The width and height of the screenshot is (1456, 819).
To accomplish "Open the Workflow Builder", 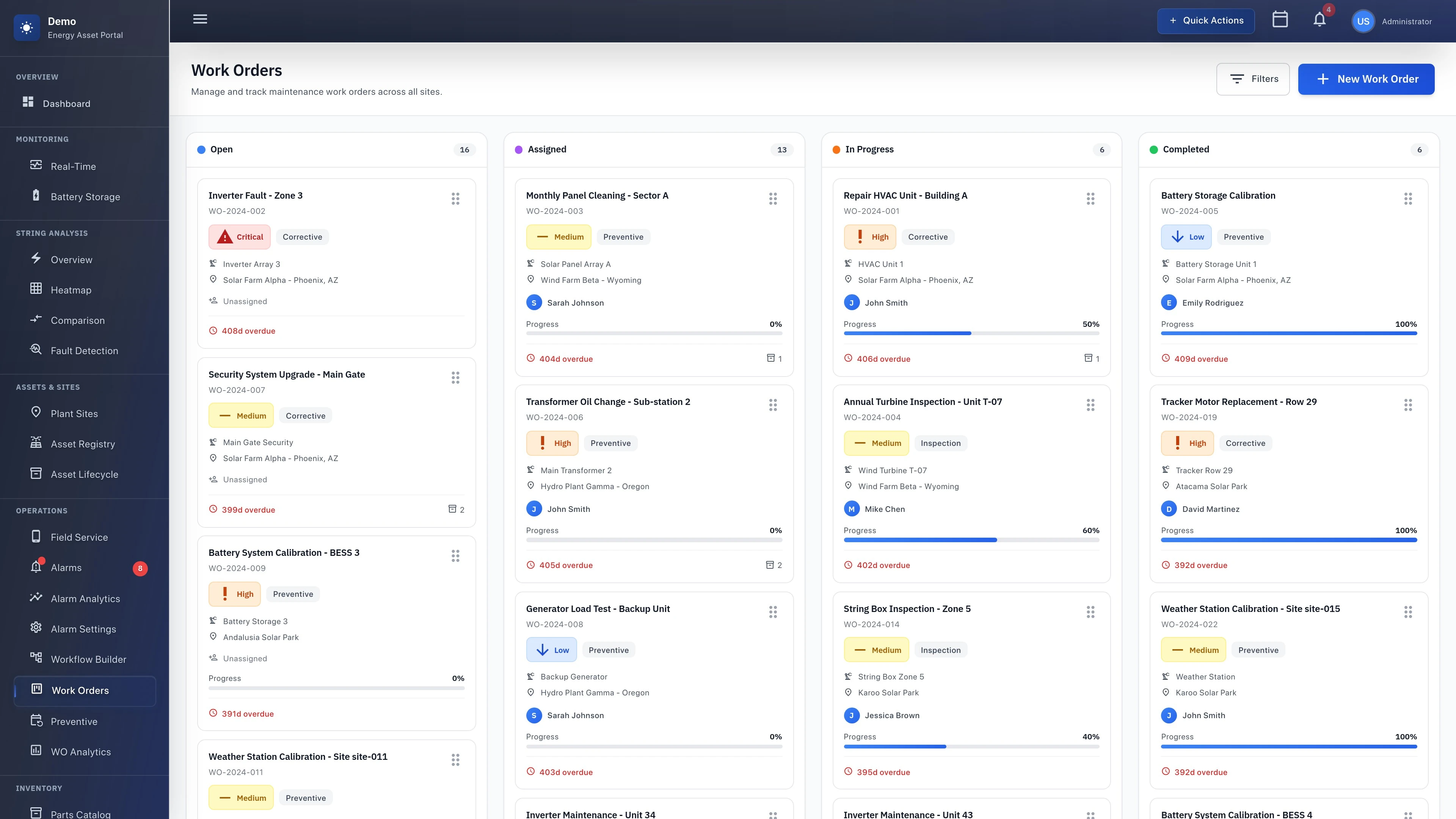I will click(89, 659).
